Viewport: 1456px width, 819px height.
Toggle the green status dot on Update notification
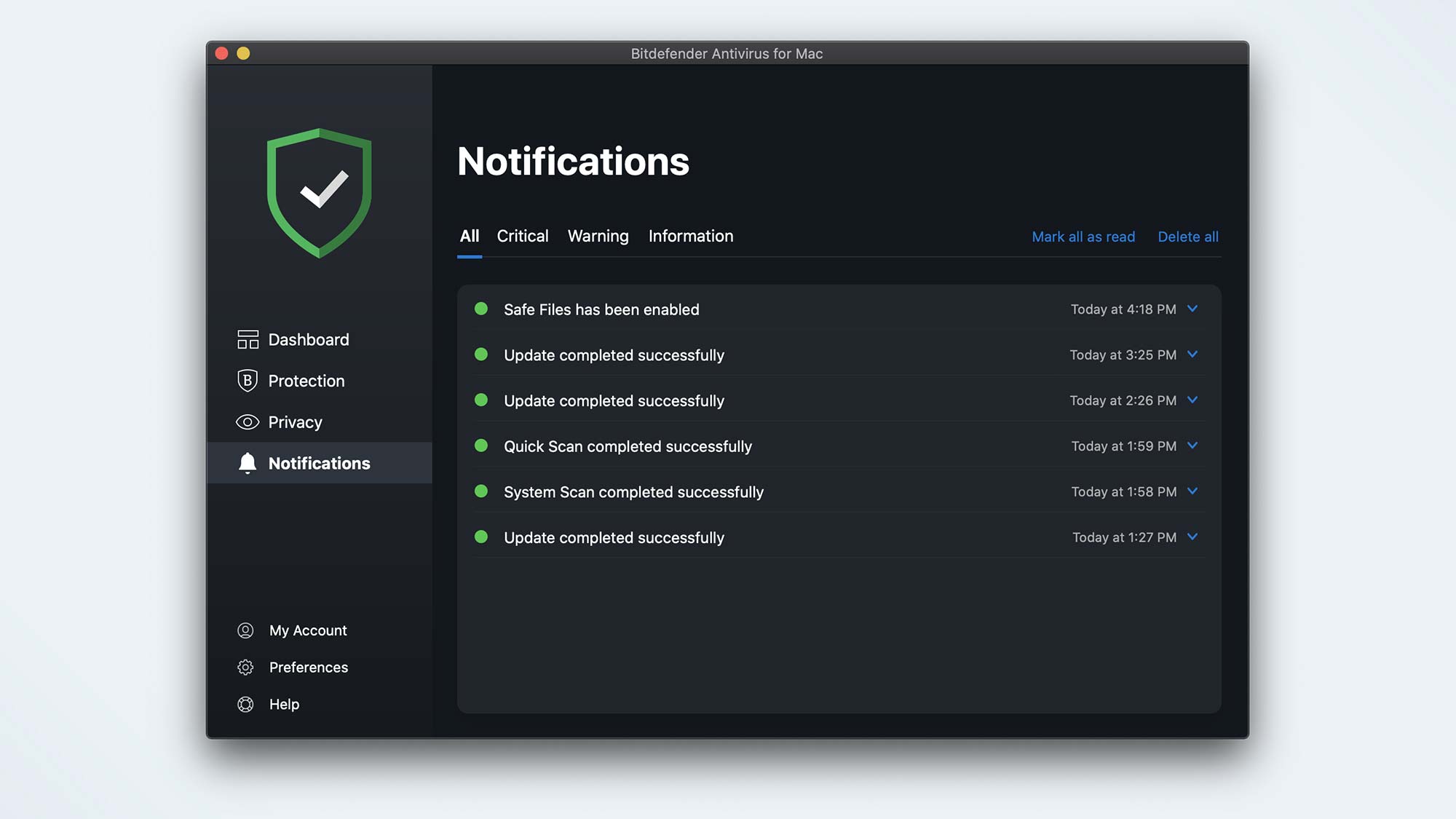click(x=481, y=355)
